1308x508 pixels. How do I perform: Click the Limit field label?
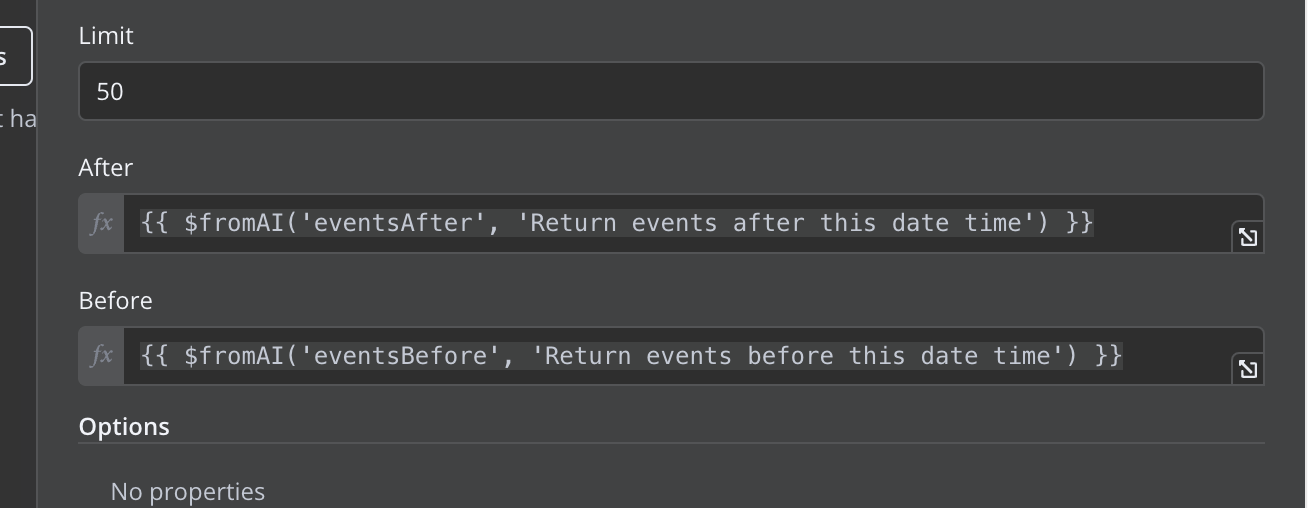point(106,36)
